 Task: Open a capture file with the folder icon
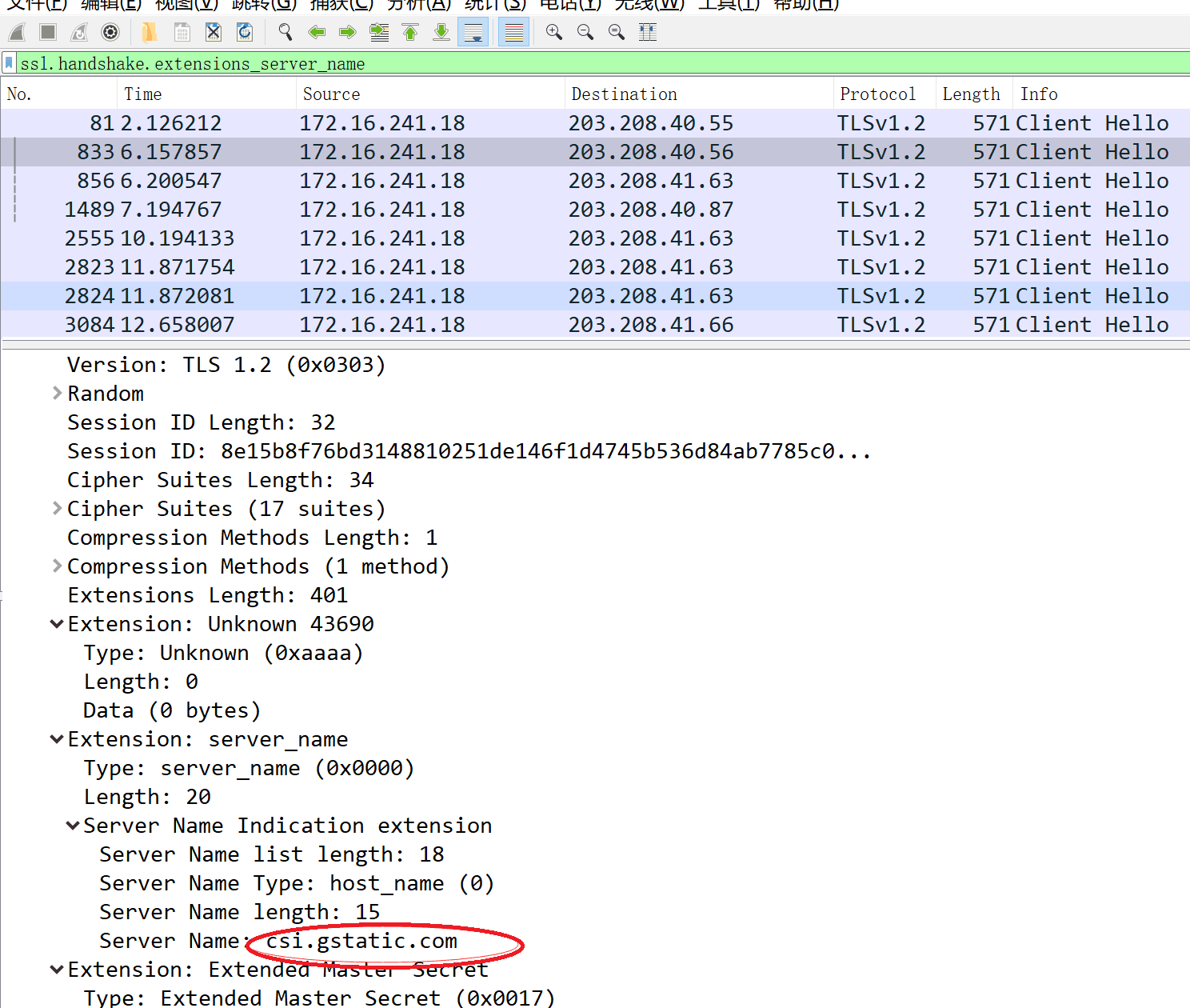pos(150,32)
